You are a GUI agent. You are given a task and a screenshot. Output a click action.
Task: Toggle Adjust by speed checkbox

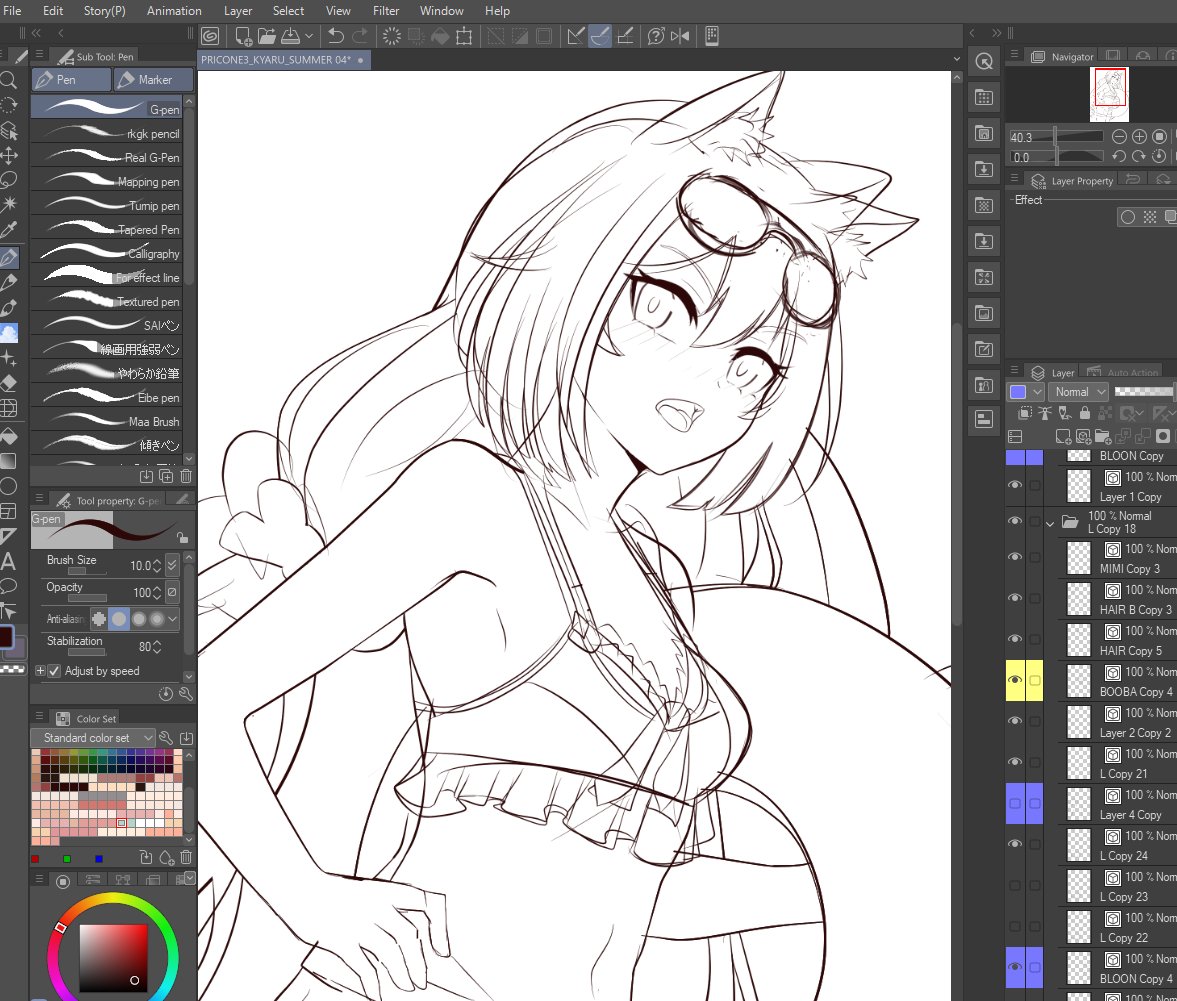54,671
